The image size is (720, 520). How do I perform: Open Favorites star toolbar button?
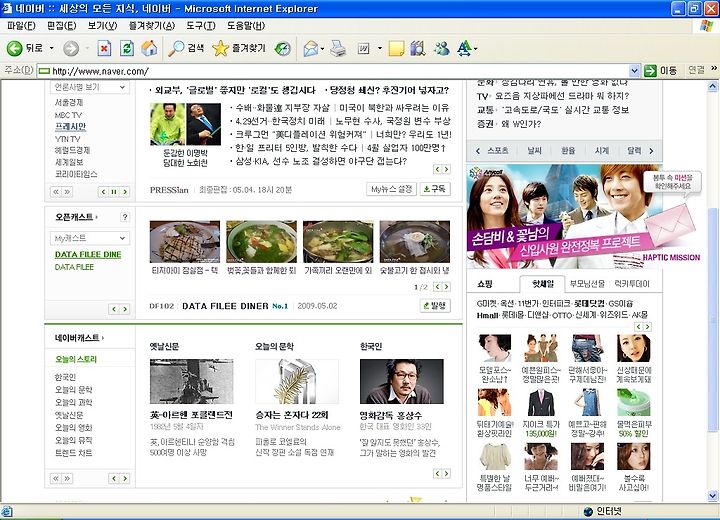click(x=239, y=48)
